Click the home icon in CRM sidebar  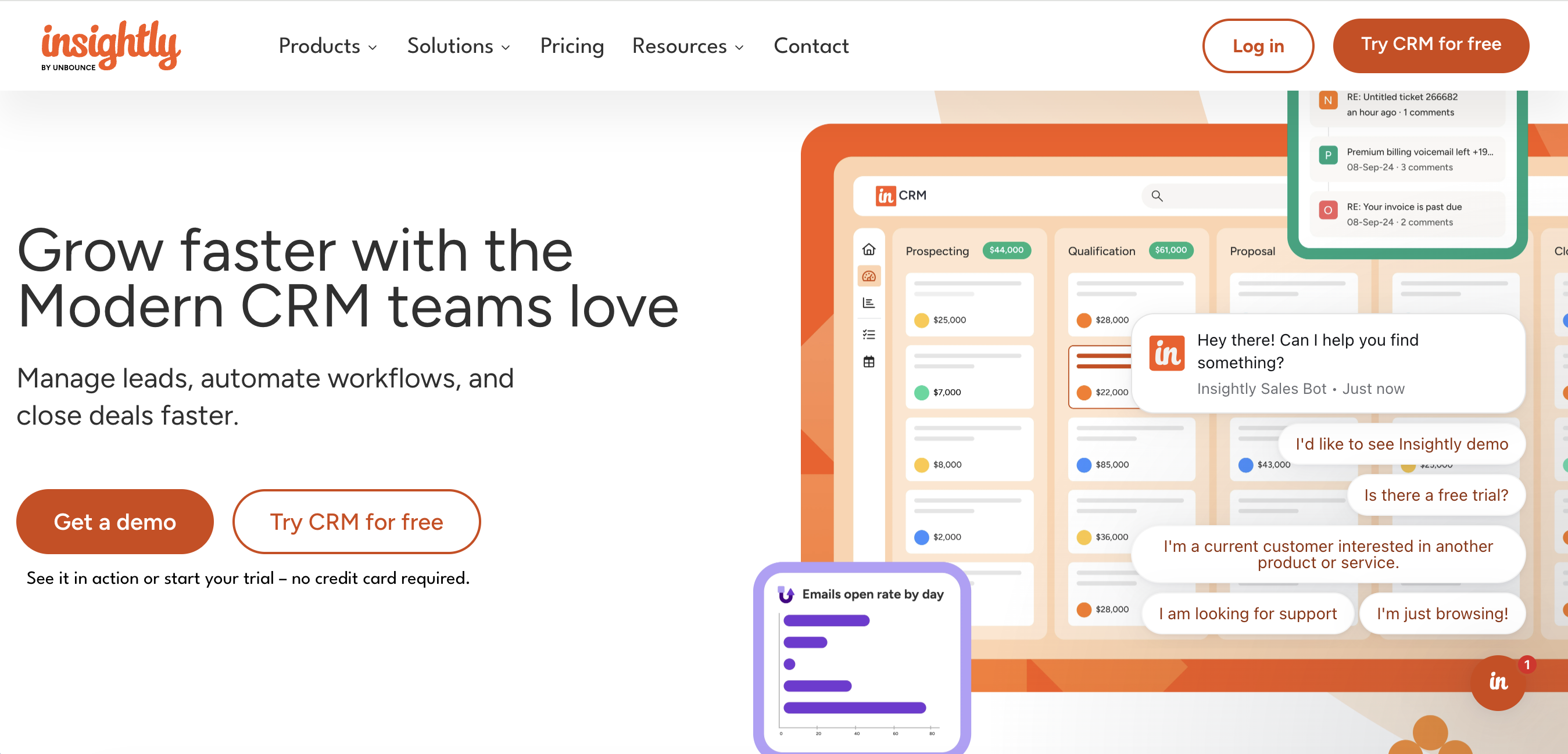pyautogui.click(x=869, y=250)
